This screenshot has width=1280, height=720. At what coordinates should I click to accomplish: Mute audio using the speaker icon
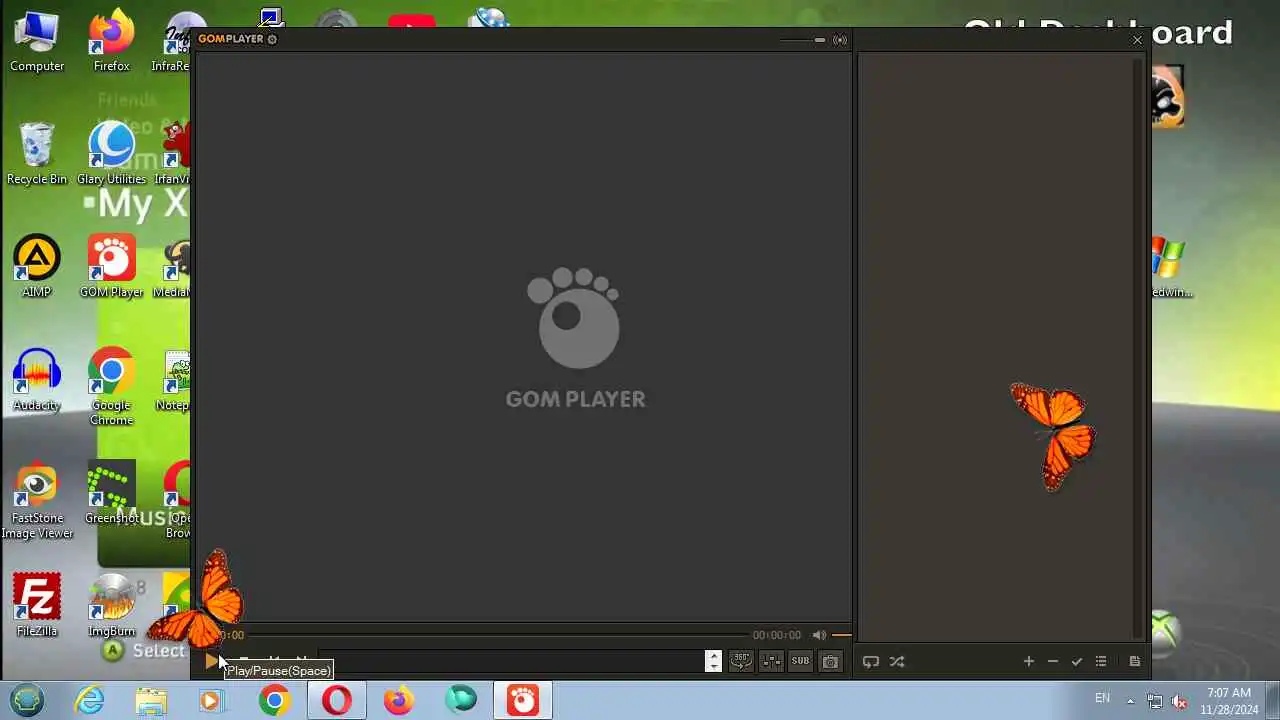819,635
